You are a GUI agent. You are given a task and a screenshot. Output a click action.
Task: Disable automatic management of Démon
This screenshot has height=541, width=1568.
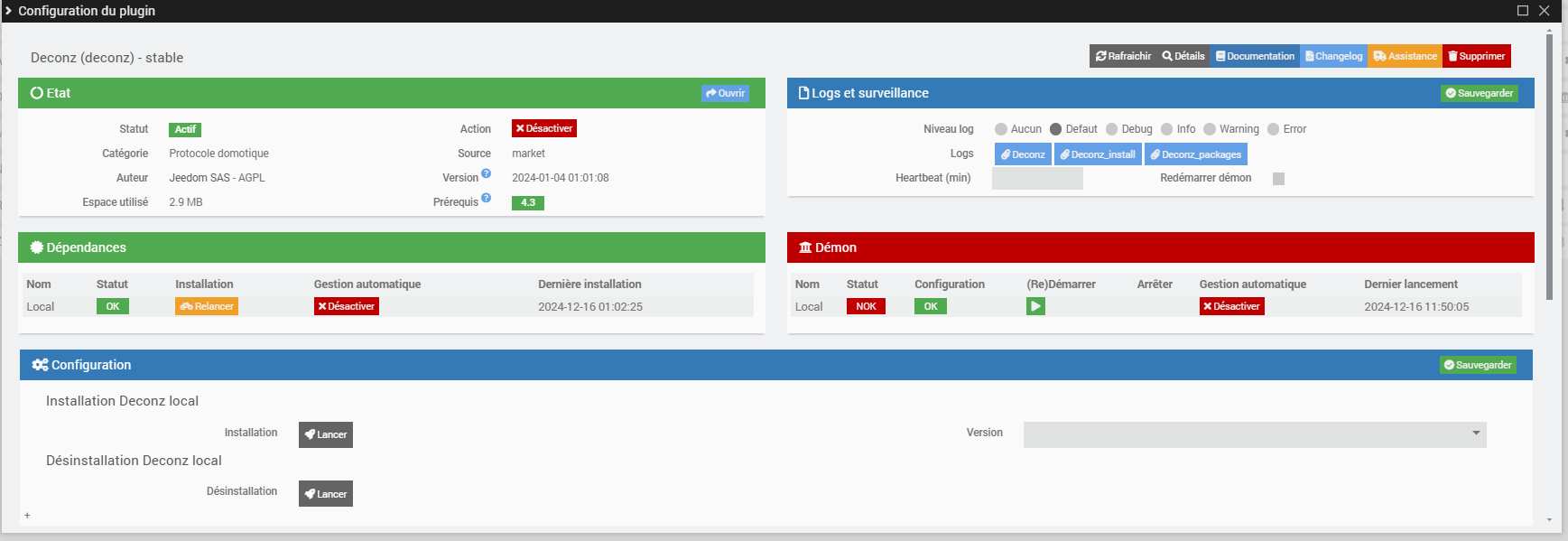click(x=1232, y=306)
